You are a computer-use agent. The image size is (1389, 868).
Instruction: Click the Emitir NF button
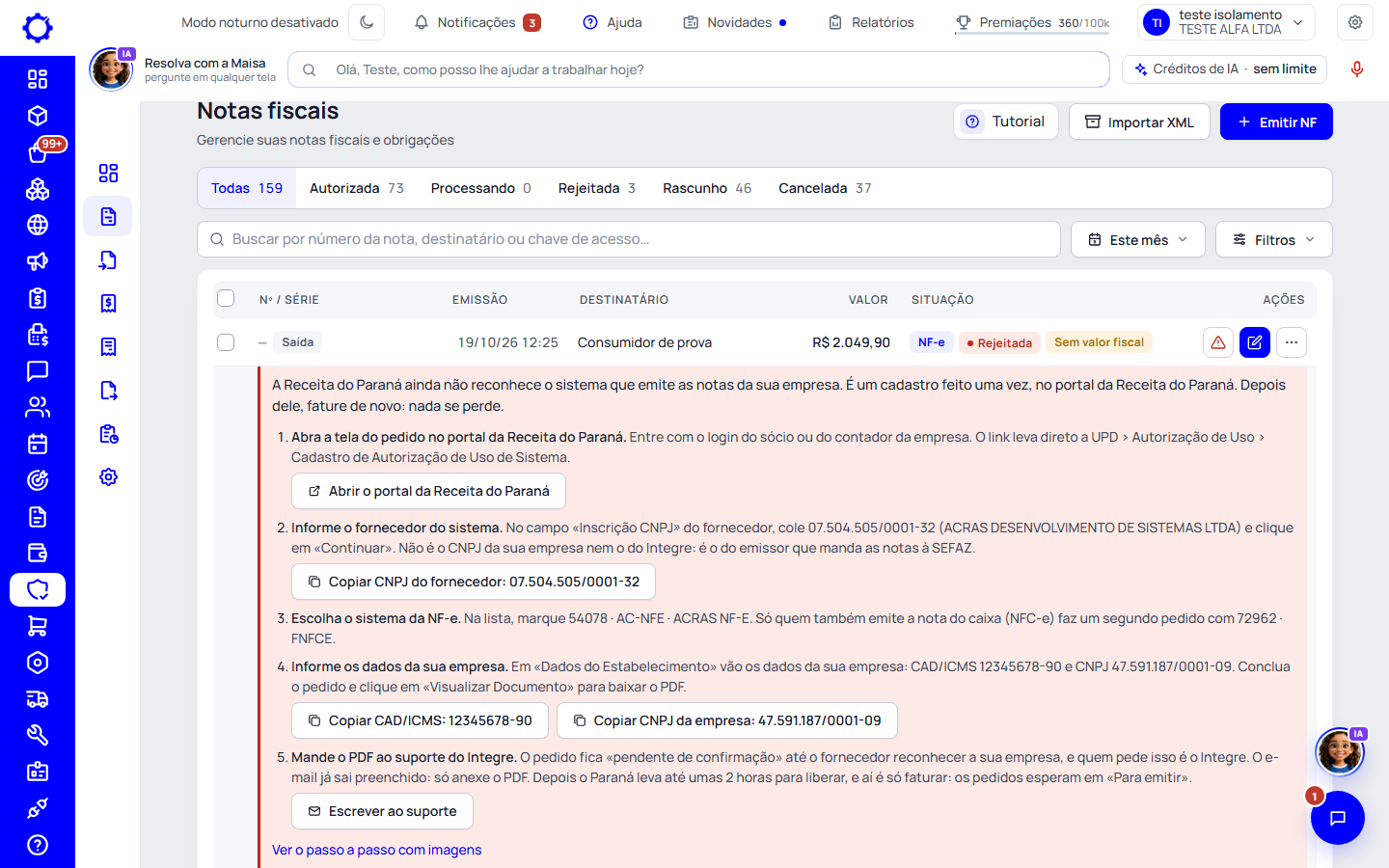1276,122
